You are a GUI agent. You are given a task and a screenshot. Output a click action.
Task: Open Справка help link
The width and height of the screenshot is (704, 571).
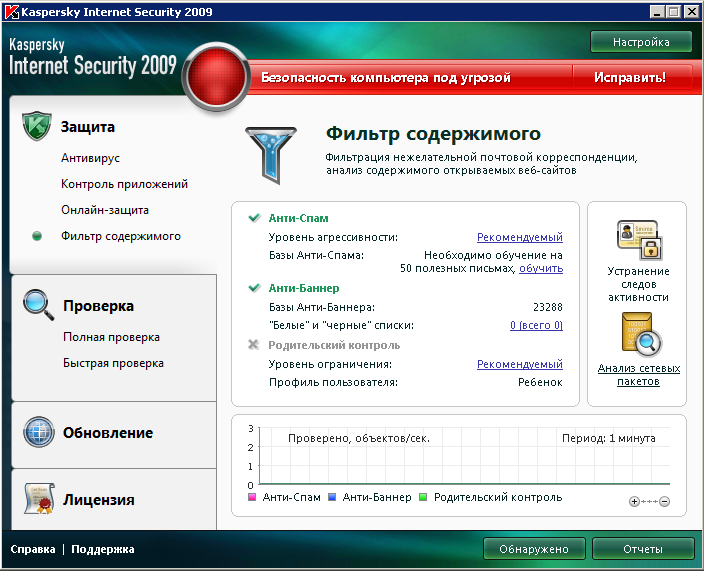pyautogui.click(x=33, y=549)
